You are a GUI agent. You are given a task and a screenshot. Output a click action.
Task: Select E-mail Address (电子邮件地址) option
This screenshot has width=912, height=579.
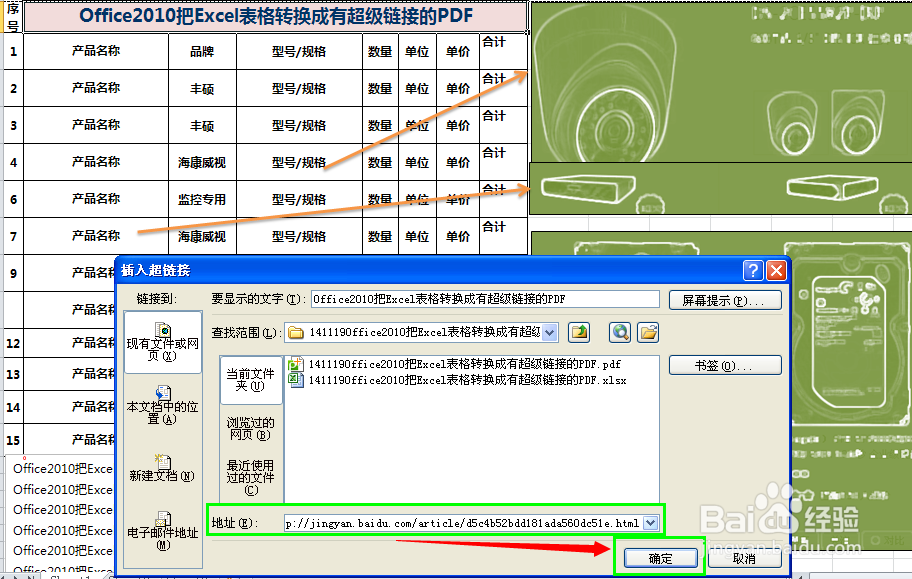163,531
